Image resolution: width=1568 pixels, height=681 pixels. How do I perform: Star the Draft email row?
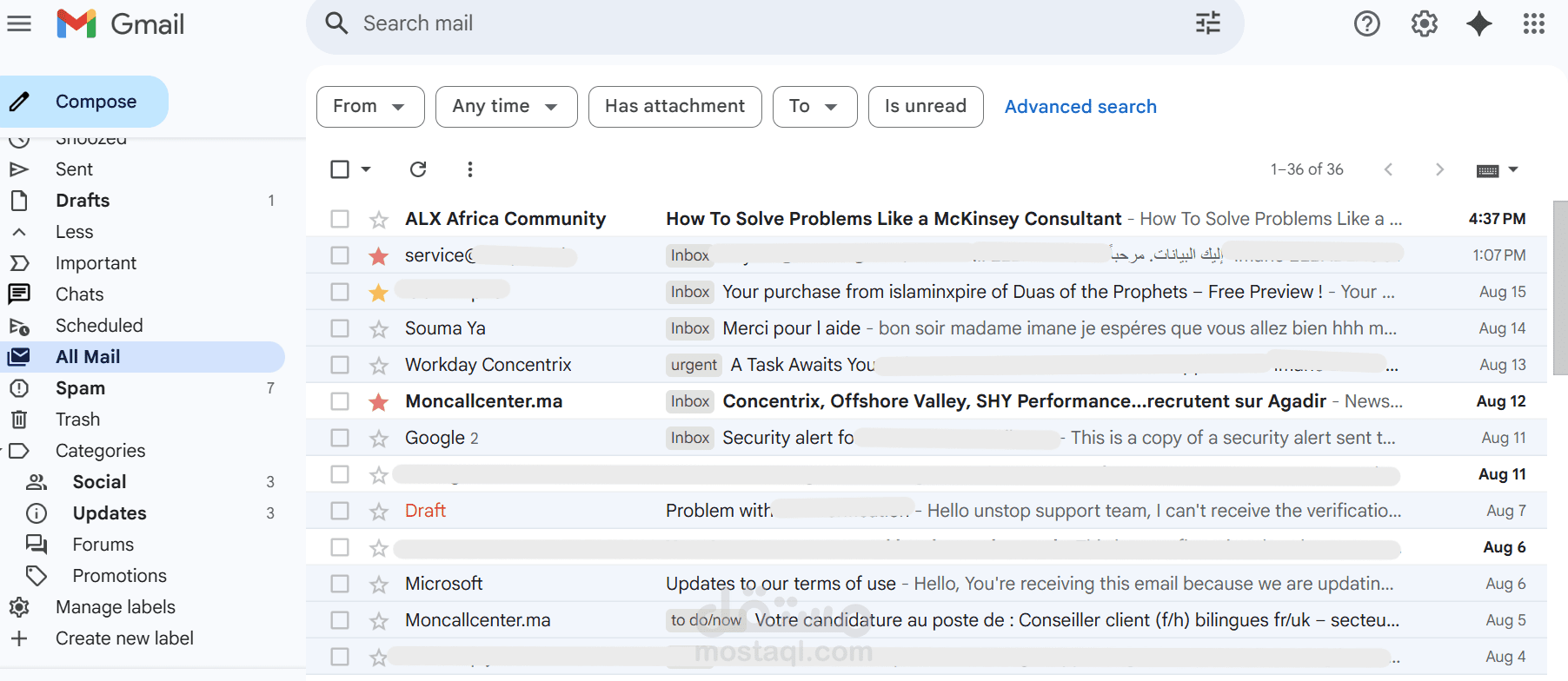coord(378,512)
